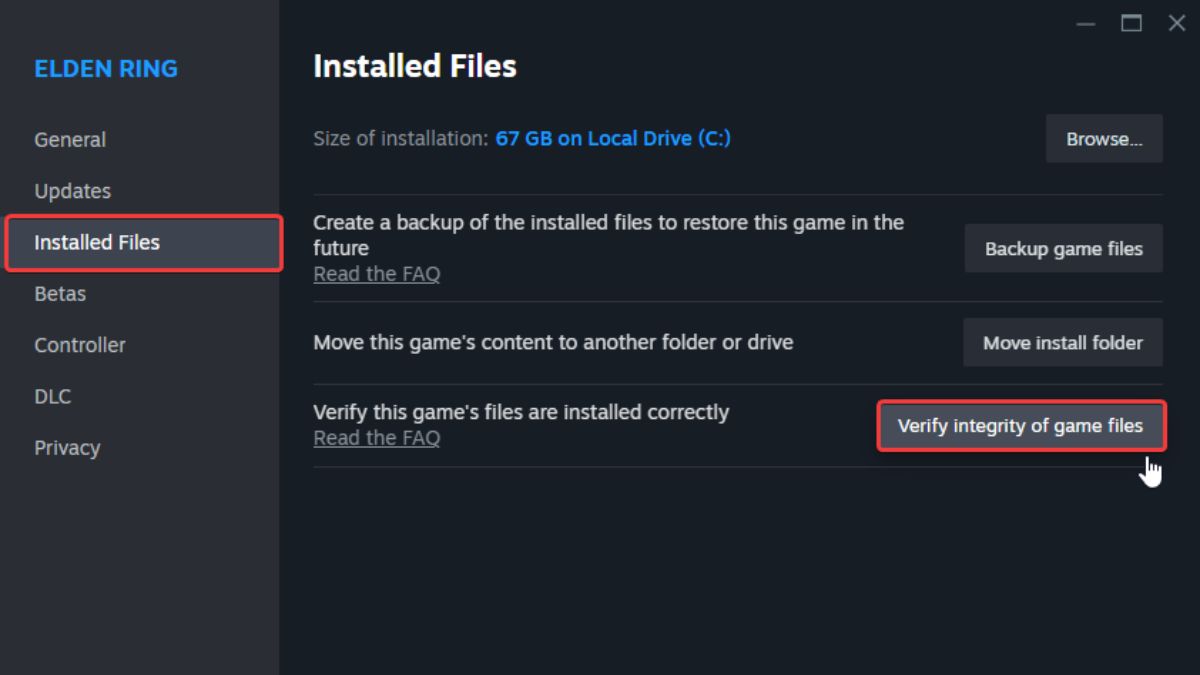Select DLC from the sidebar
Image resolution: width=1200 pixels, height=675 pixels.
[53, 396]
